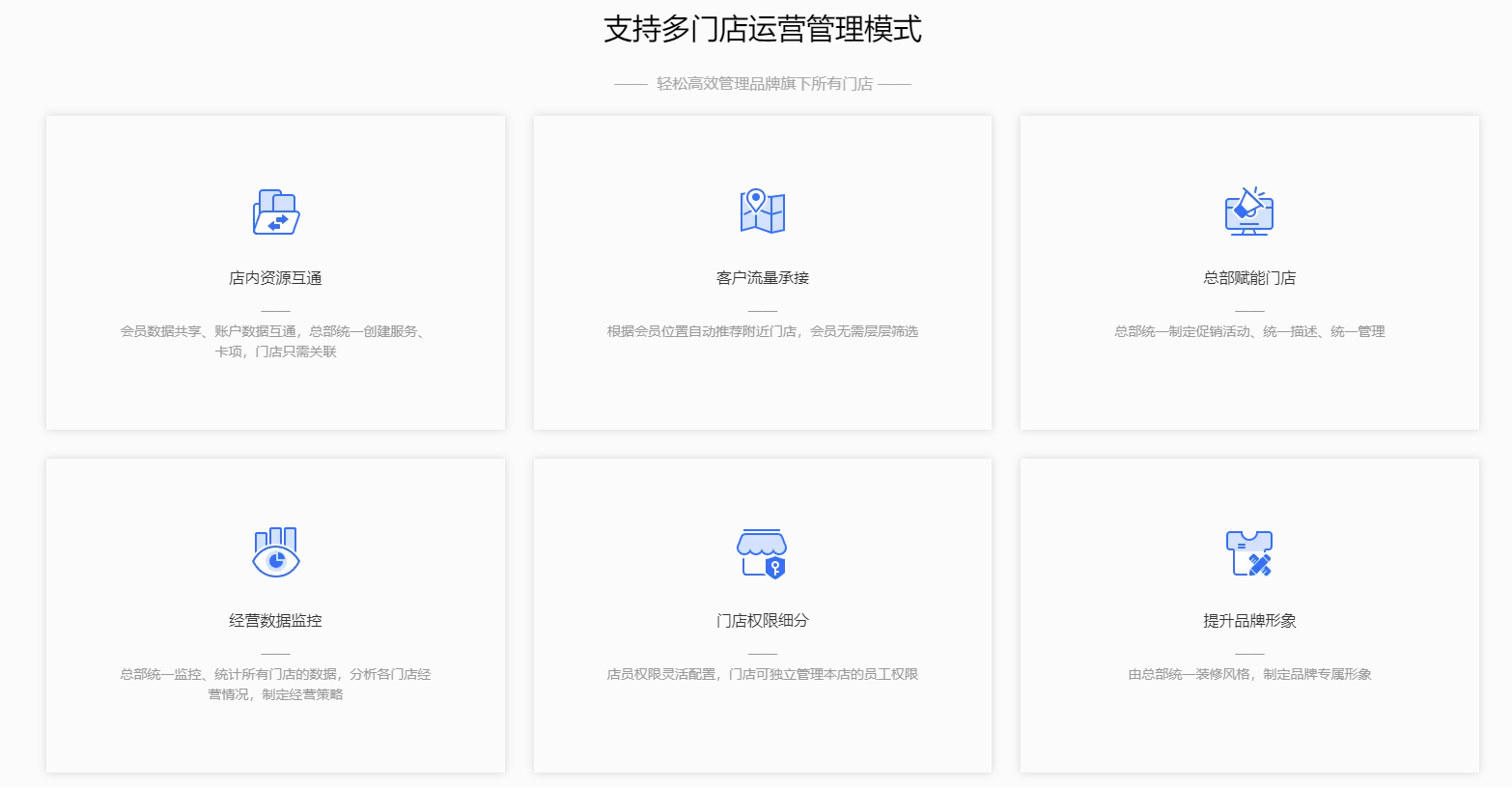This screenshot has height=788, width=1512.
Task: Click the map pin icon for 客户流量承接
Action: [x=763, y=211]
